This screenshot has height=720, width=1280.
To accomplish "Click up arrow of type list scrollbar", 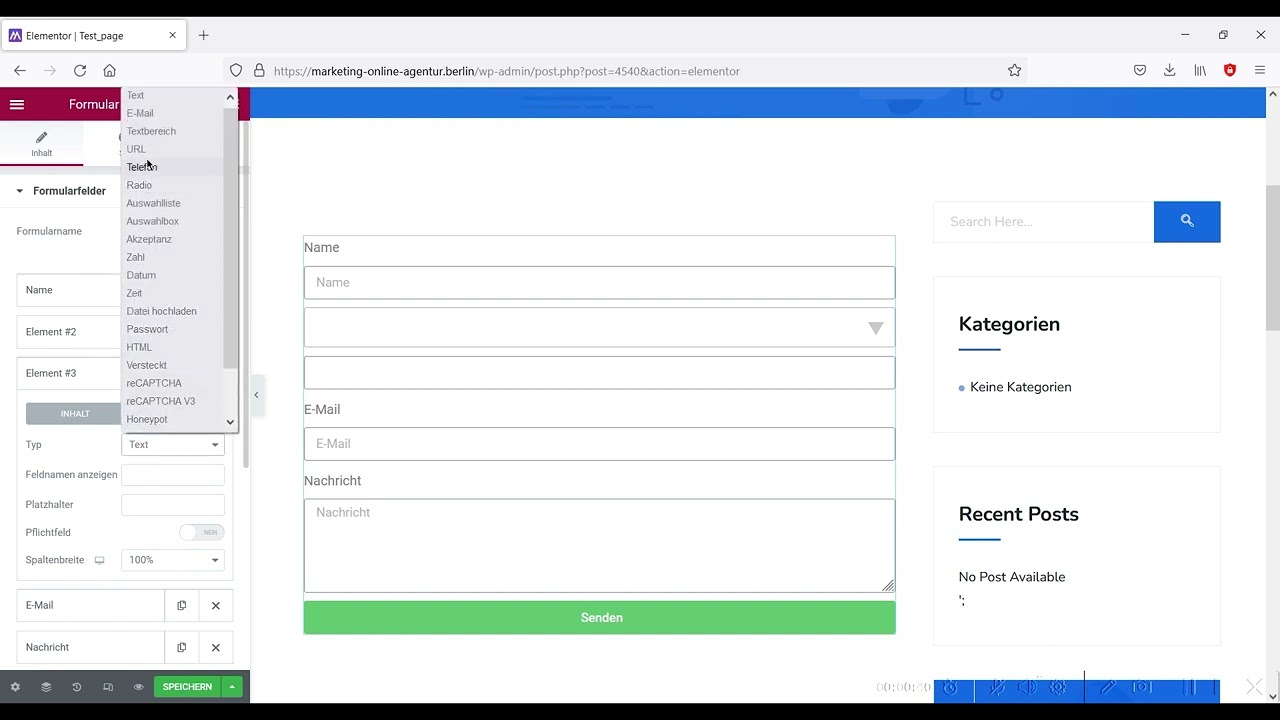I will (x=230, y=97).
